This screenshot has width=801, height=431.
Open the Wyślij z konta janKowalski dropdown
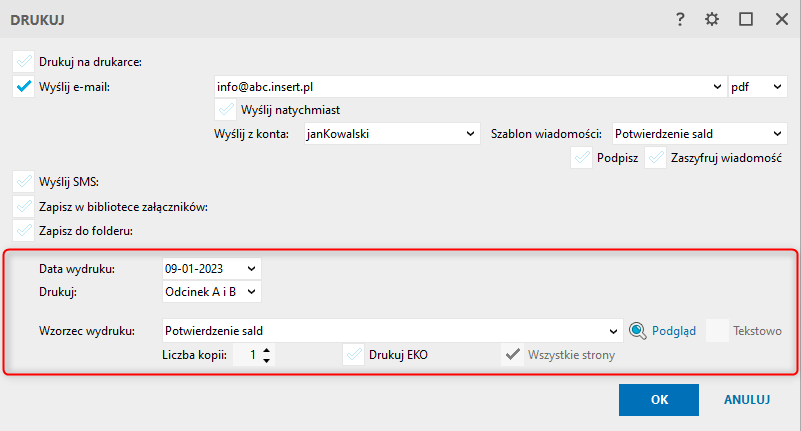392,134
